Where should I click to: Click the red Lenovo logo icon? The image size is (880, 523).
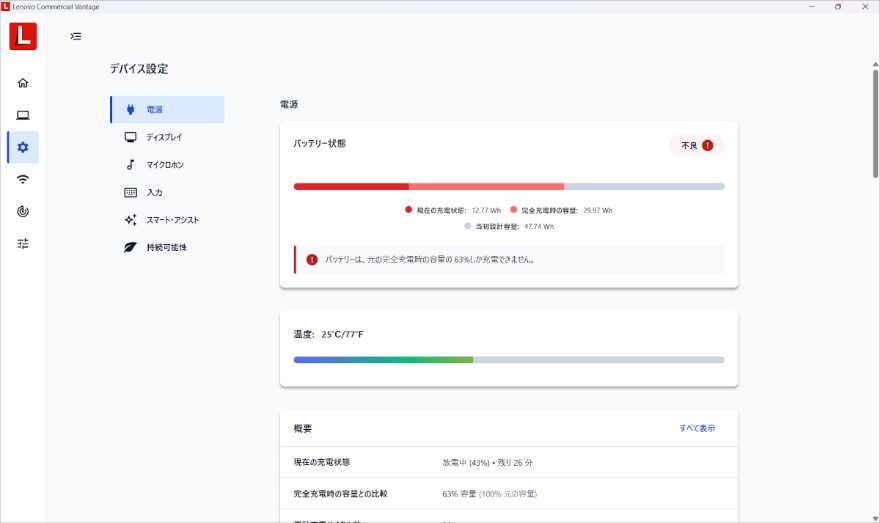point(23,36)
